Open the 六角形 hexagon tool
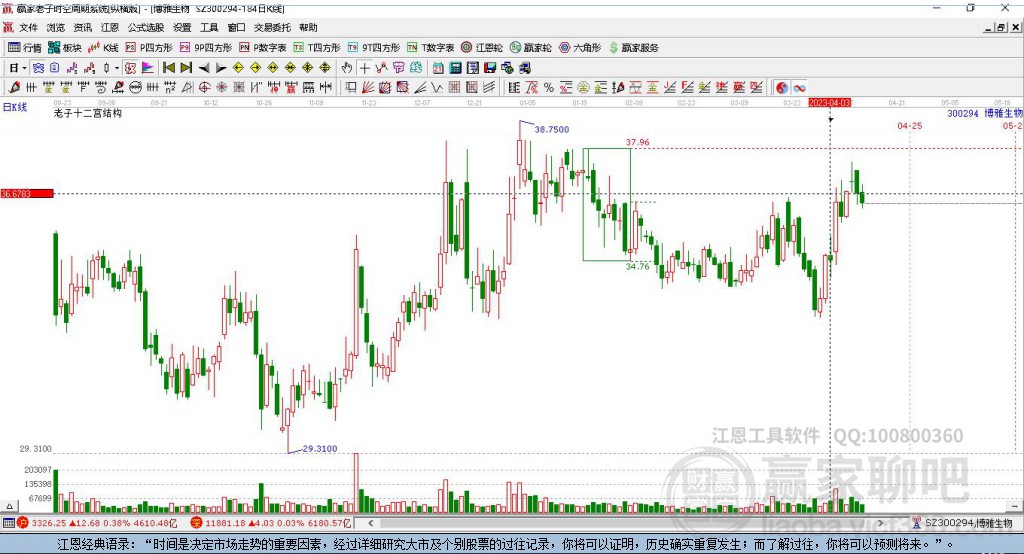The image size is (1024, 554). tap(580, 48)
